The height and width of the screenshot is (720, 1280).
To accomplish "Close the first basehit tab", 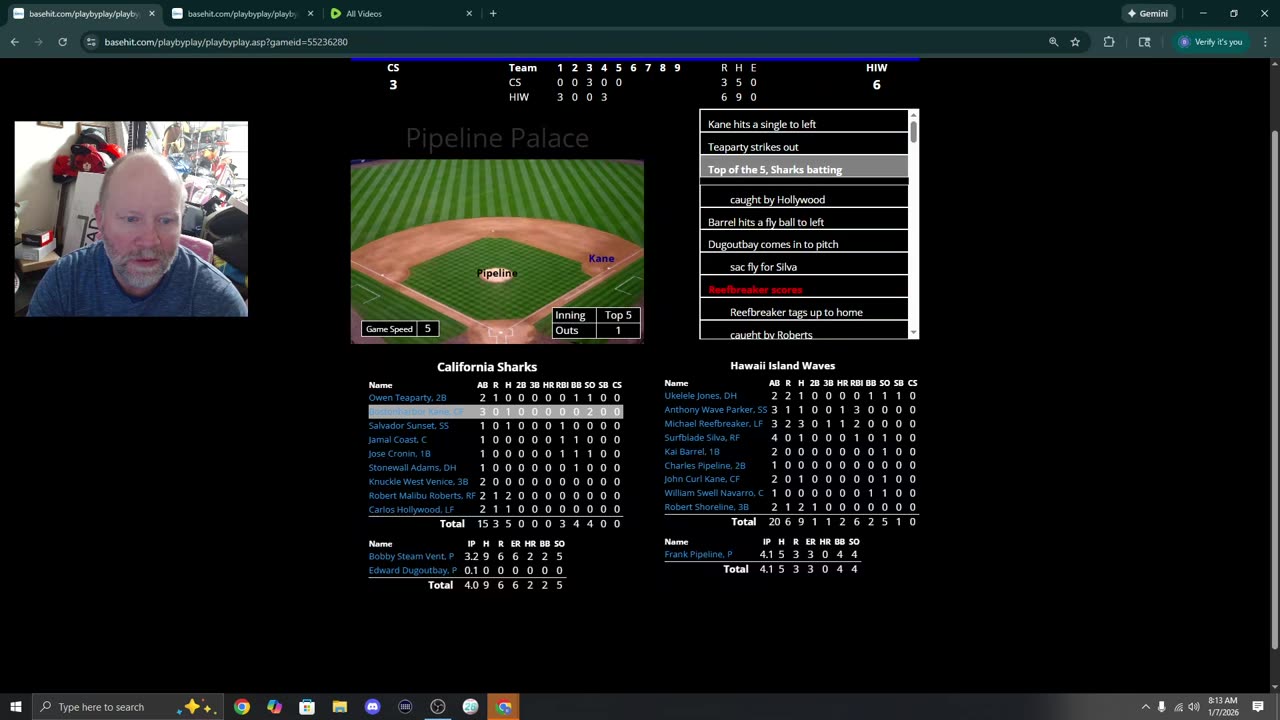I will pyautogui.click(x=152, y=14).
